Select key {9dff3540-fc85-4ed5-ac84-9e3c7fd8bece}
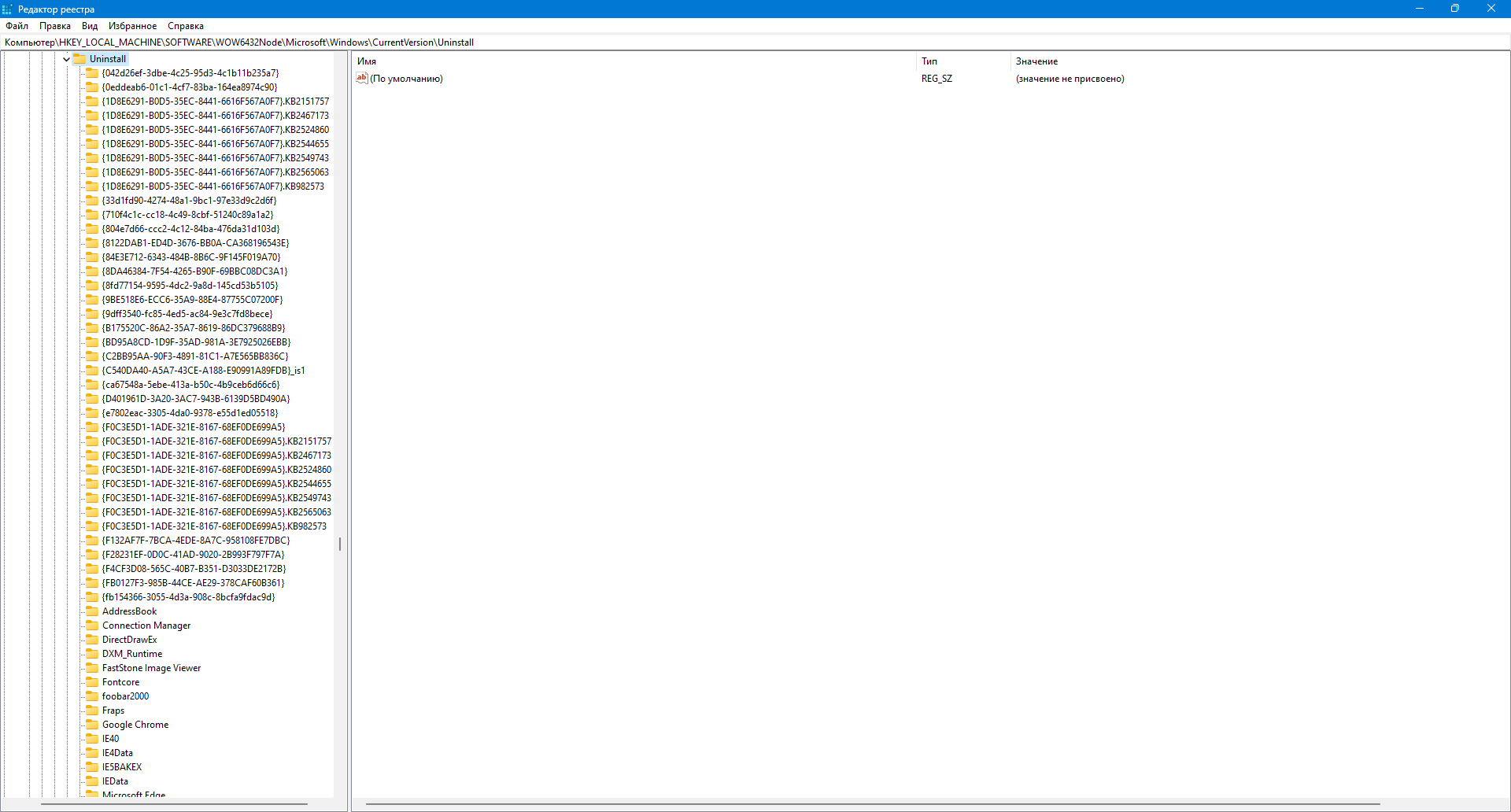This screenshot has height=812, width=1511. tap(187, 314)
